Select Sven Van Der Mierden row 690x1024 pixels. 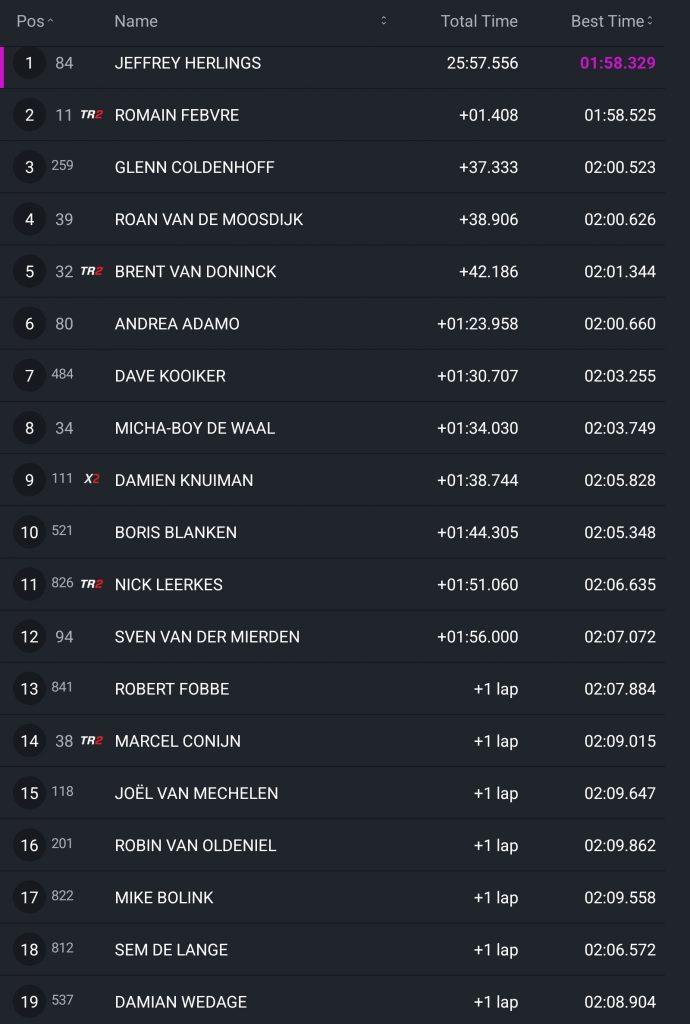coord(332,636)
